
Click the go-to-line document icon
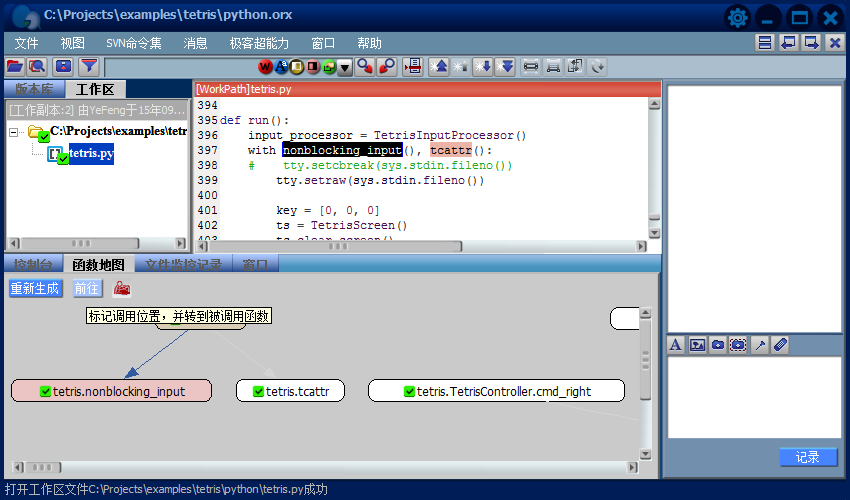click(x=413, y=67)
